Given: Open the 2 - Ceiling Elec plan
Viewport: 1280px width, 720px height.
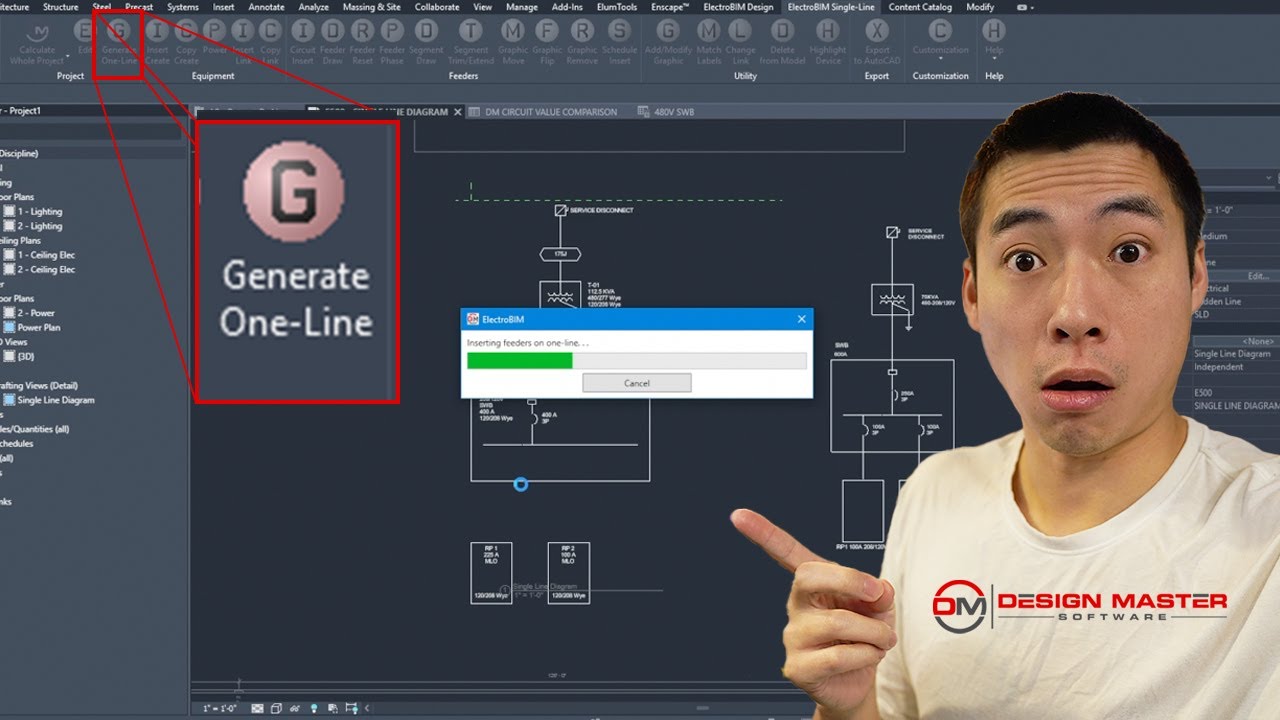Looking at the screenshot, I should 46,269.
